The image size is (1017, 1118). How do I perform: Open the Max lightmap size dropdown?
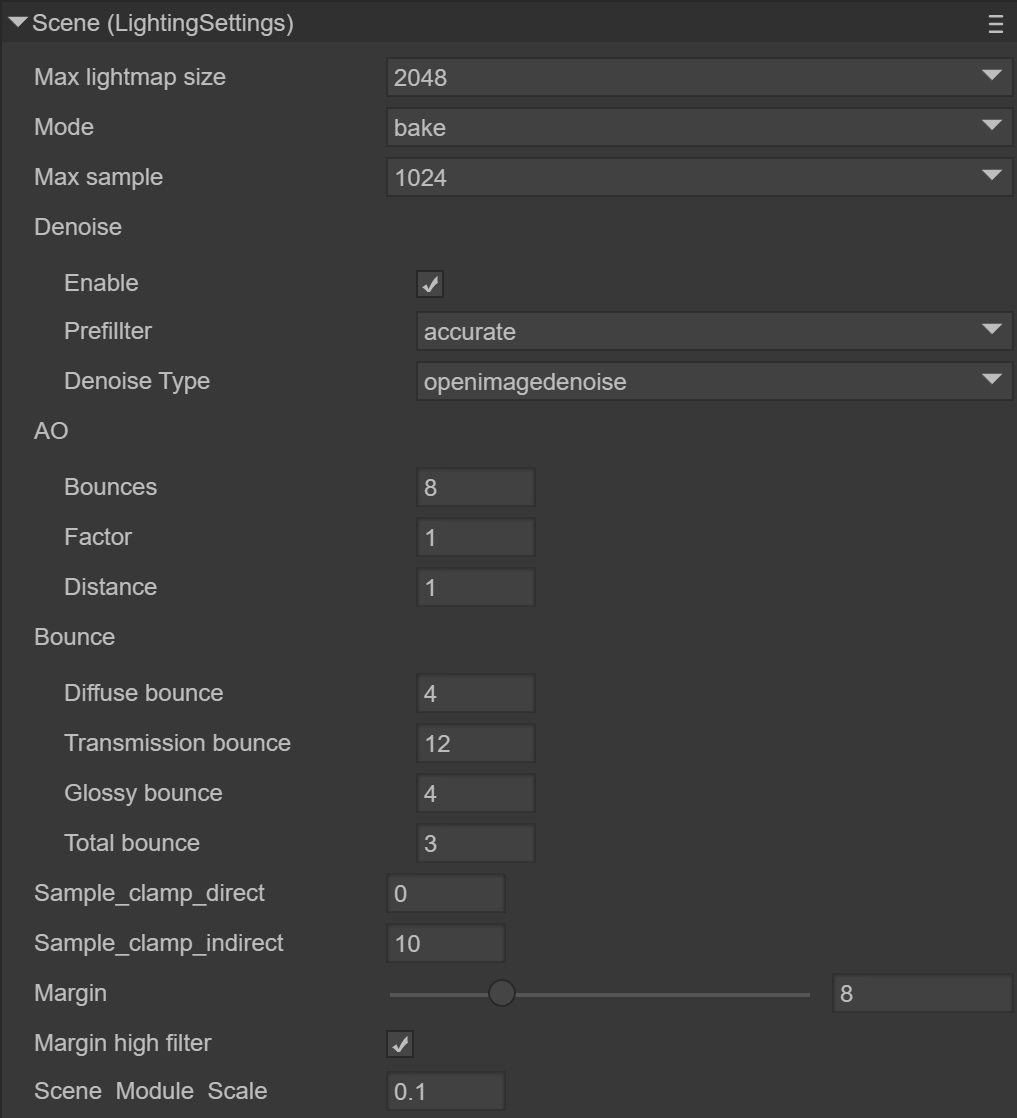click(698, 77)
